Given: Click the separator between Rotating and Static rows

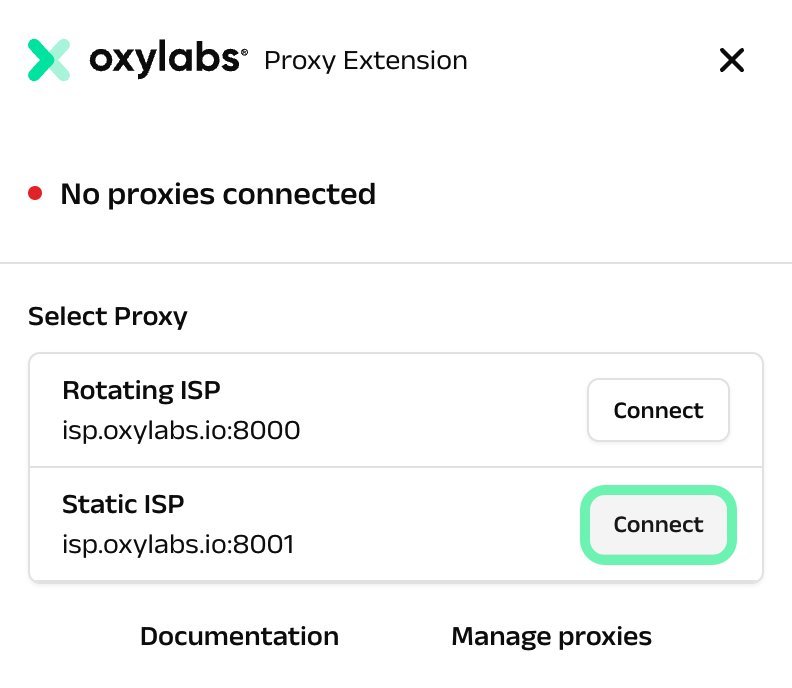Looking at the screenshot, I should (x=396, y=467).
